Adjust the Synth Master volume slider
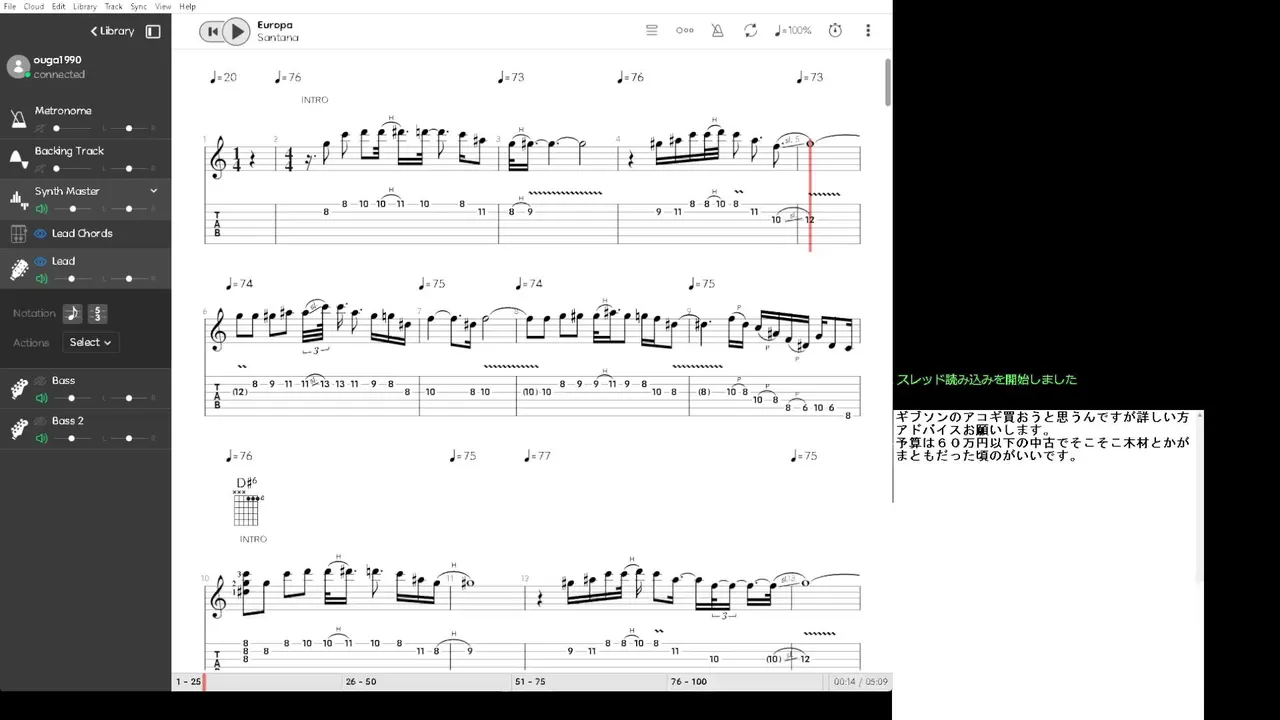This screenshot has width=1280, height=720. (x=73, y=209)
